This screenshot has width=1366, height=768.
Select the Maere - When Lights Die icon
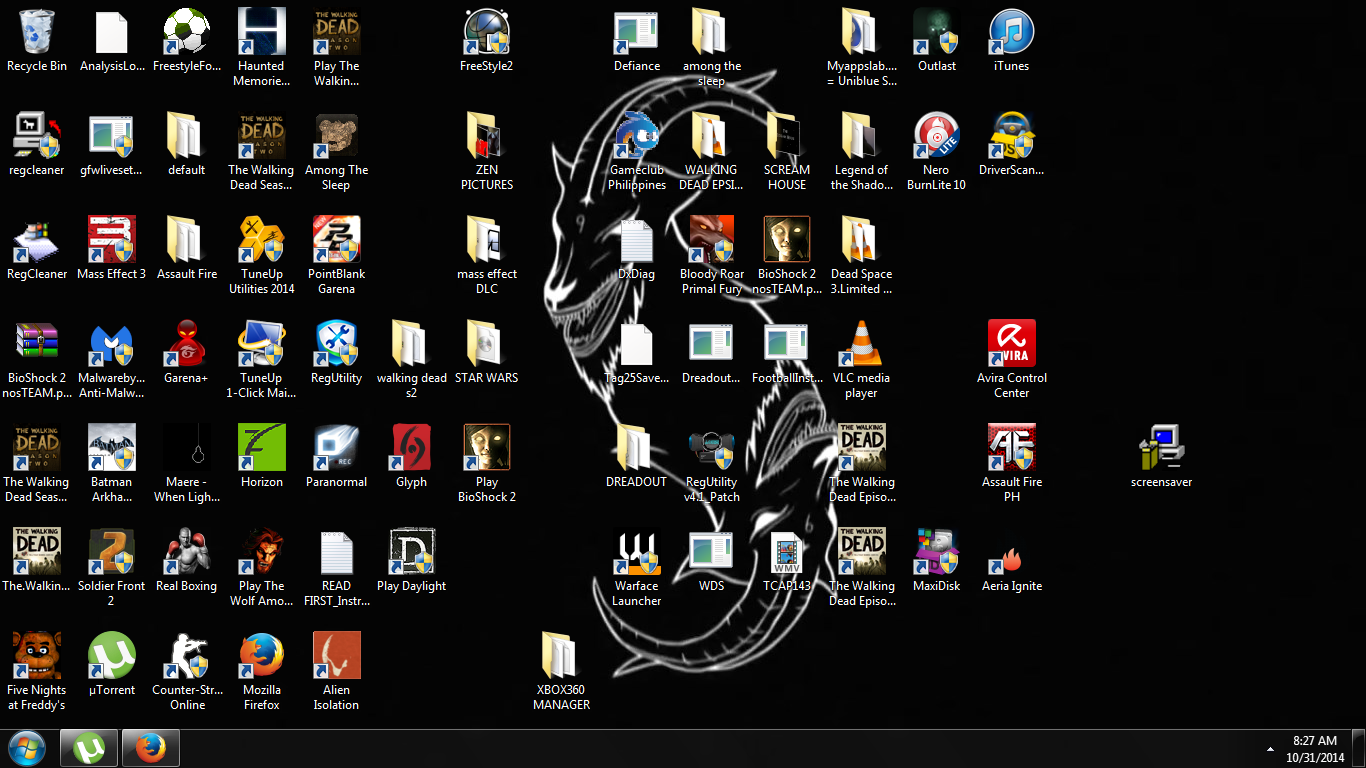tap(187, 448)
